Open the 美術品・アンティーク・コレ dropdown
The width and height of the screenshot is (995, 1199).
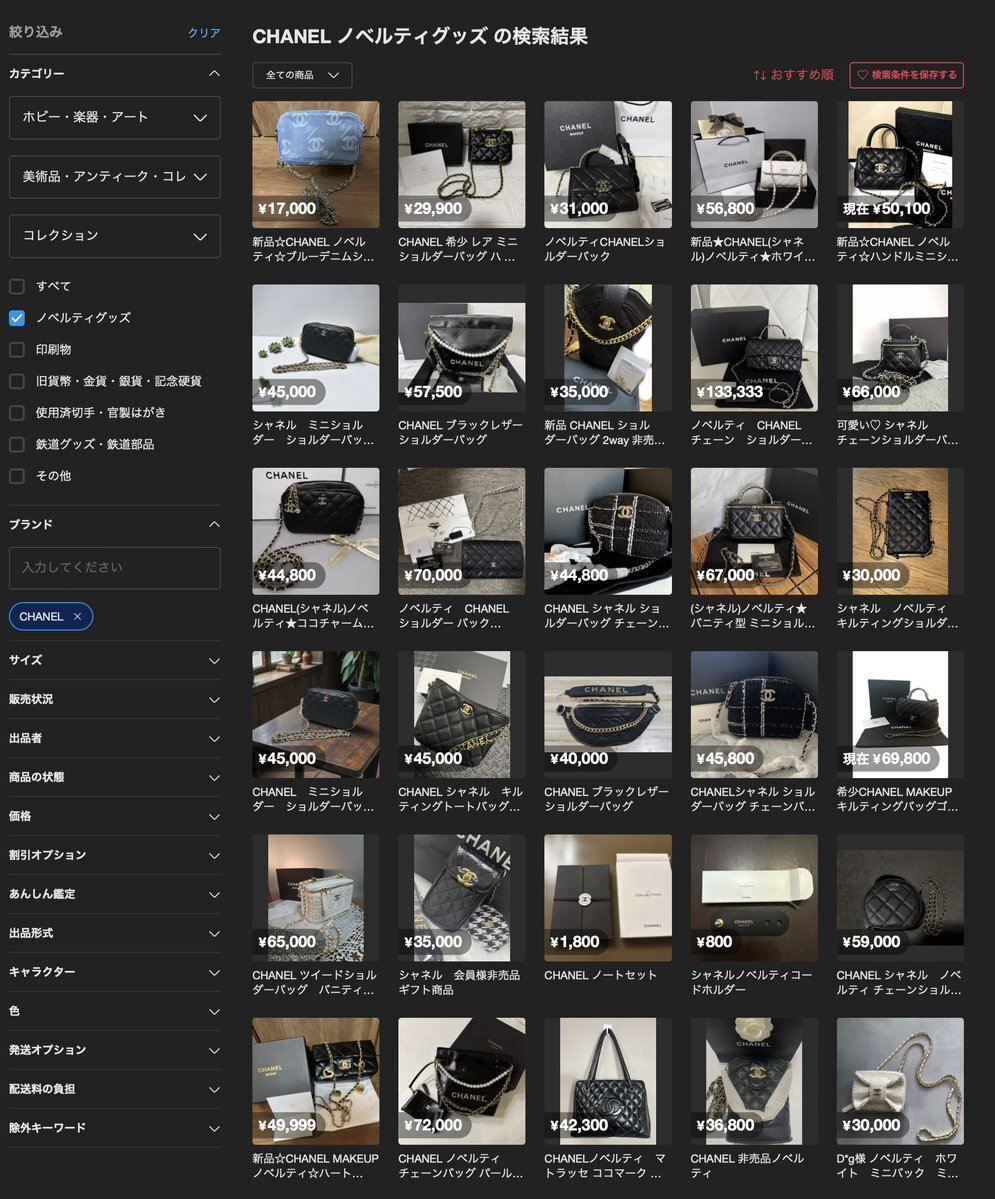115,177
